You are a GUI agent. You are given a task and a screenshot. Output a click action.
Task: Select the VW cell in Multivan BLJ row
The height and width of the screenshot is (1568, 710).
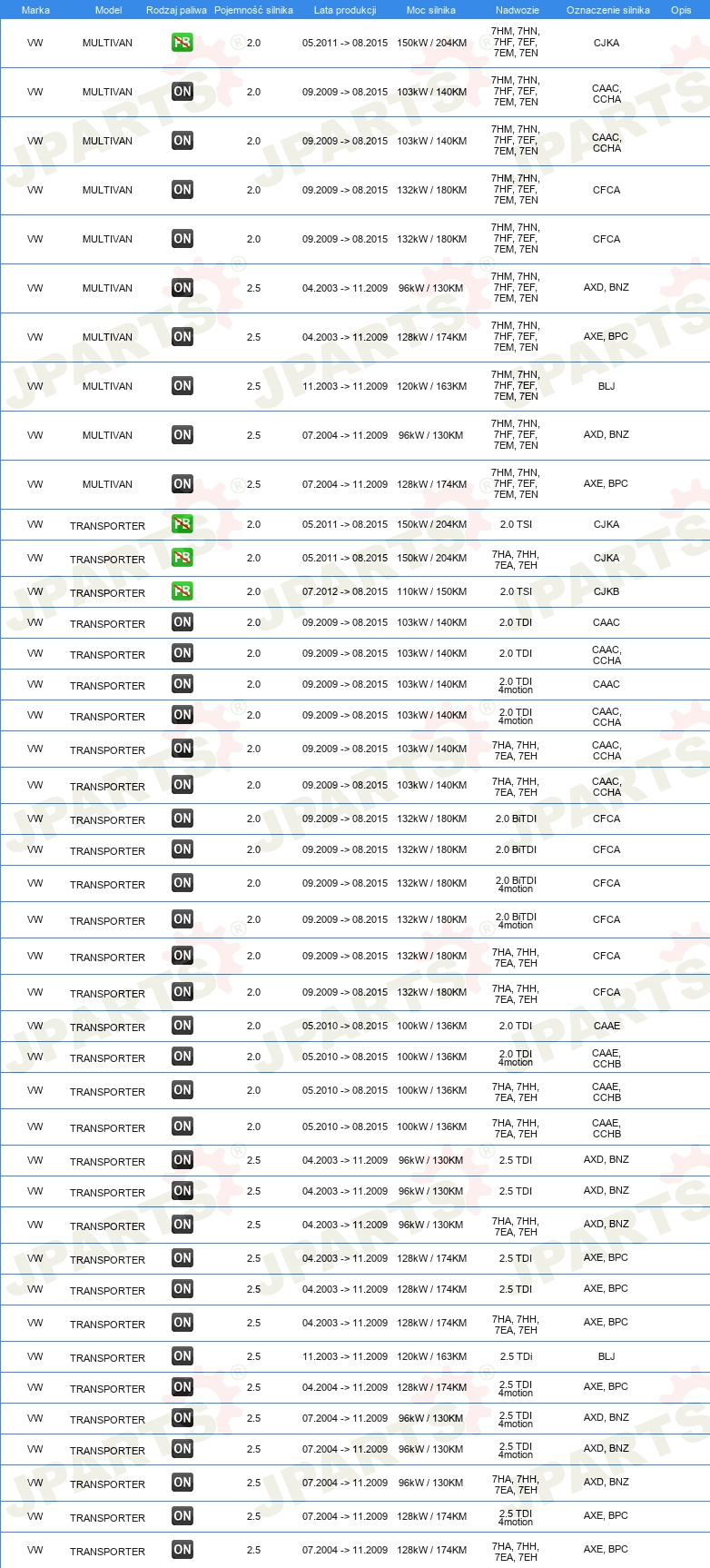[x=35, y=386]
